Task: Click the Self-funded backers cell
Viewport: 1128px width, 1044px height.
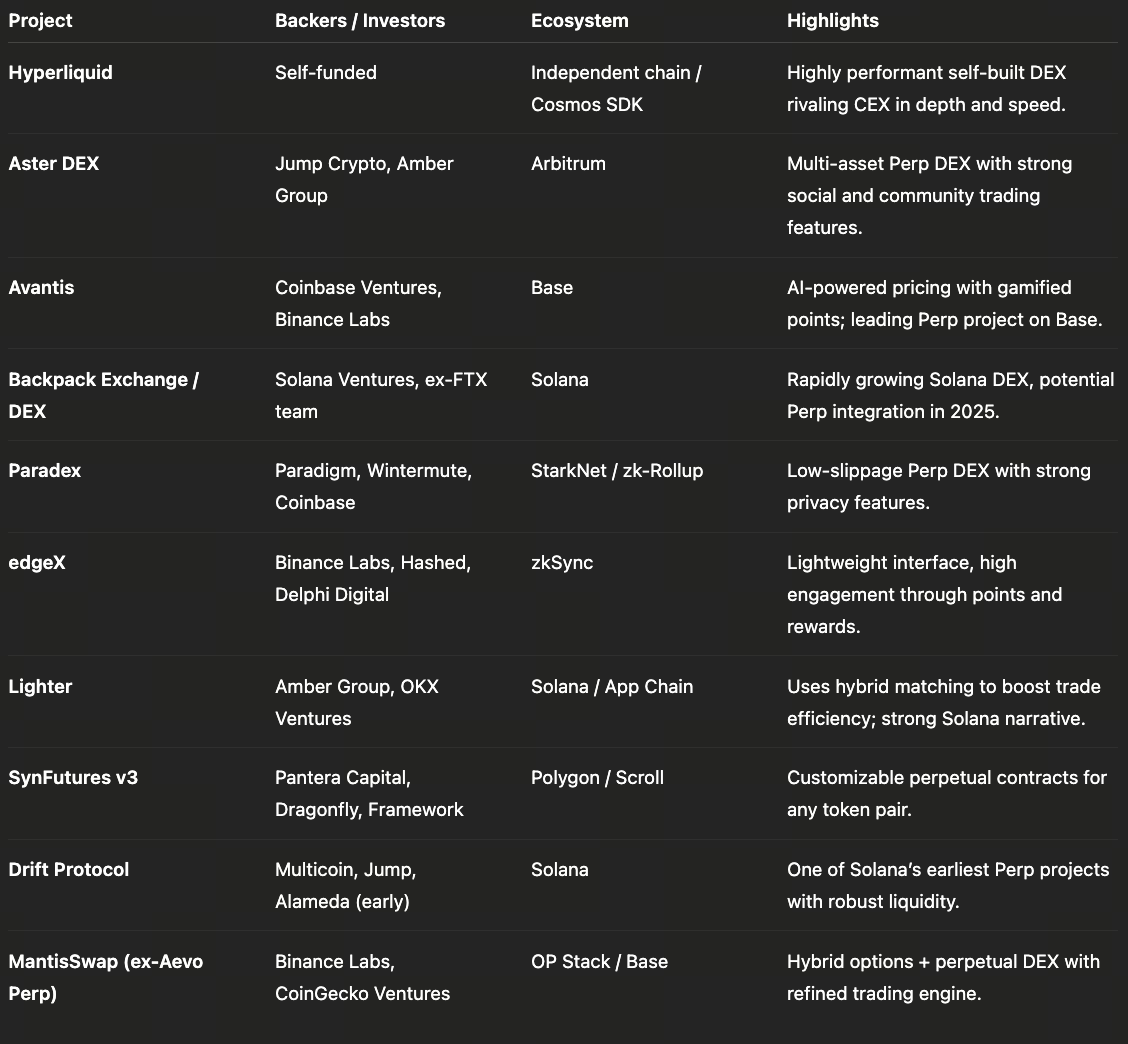Action: [326, 72]
